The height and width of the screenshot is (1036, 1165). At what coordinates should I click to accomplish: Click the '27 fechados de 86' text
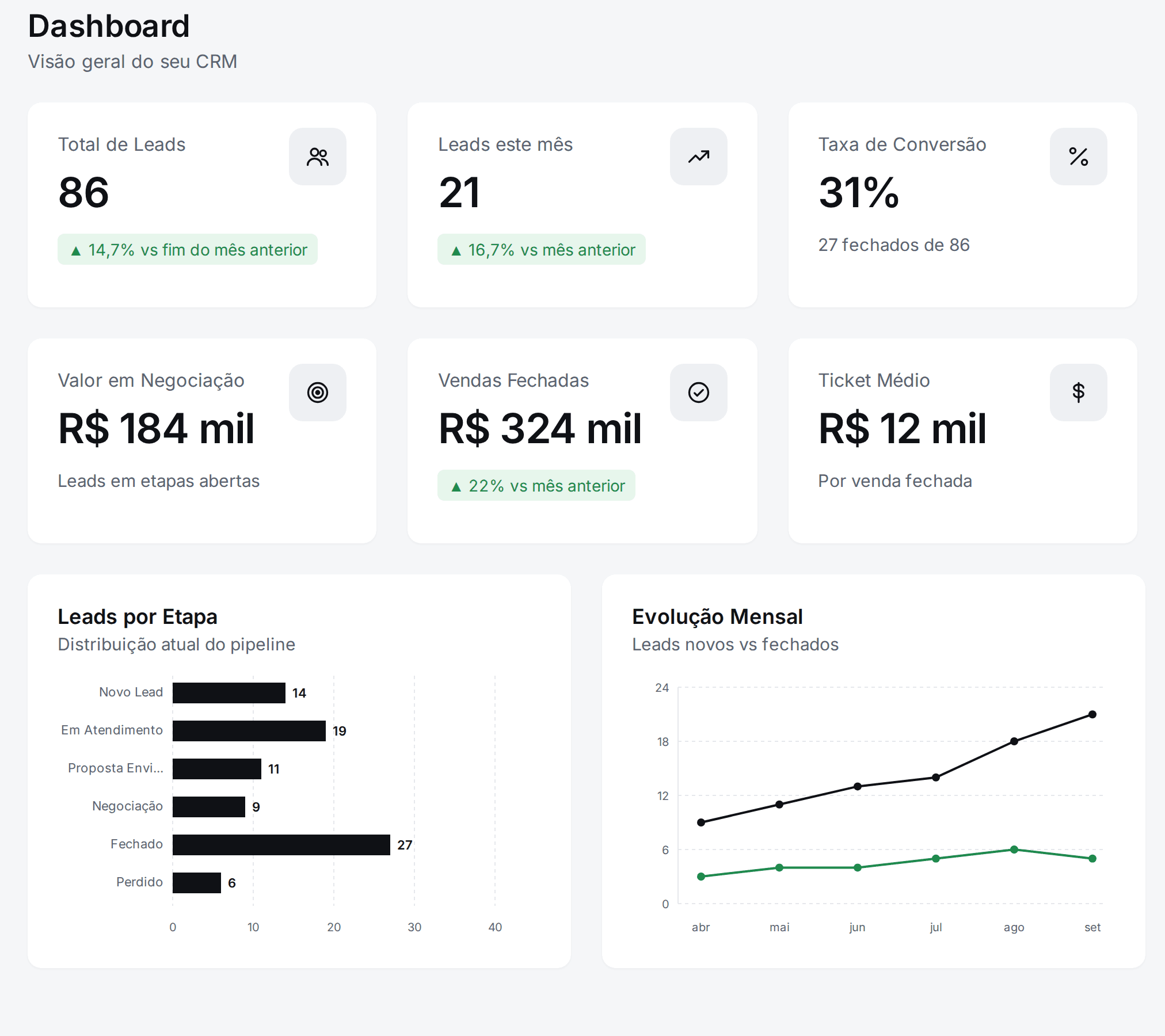click(894, 245)
